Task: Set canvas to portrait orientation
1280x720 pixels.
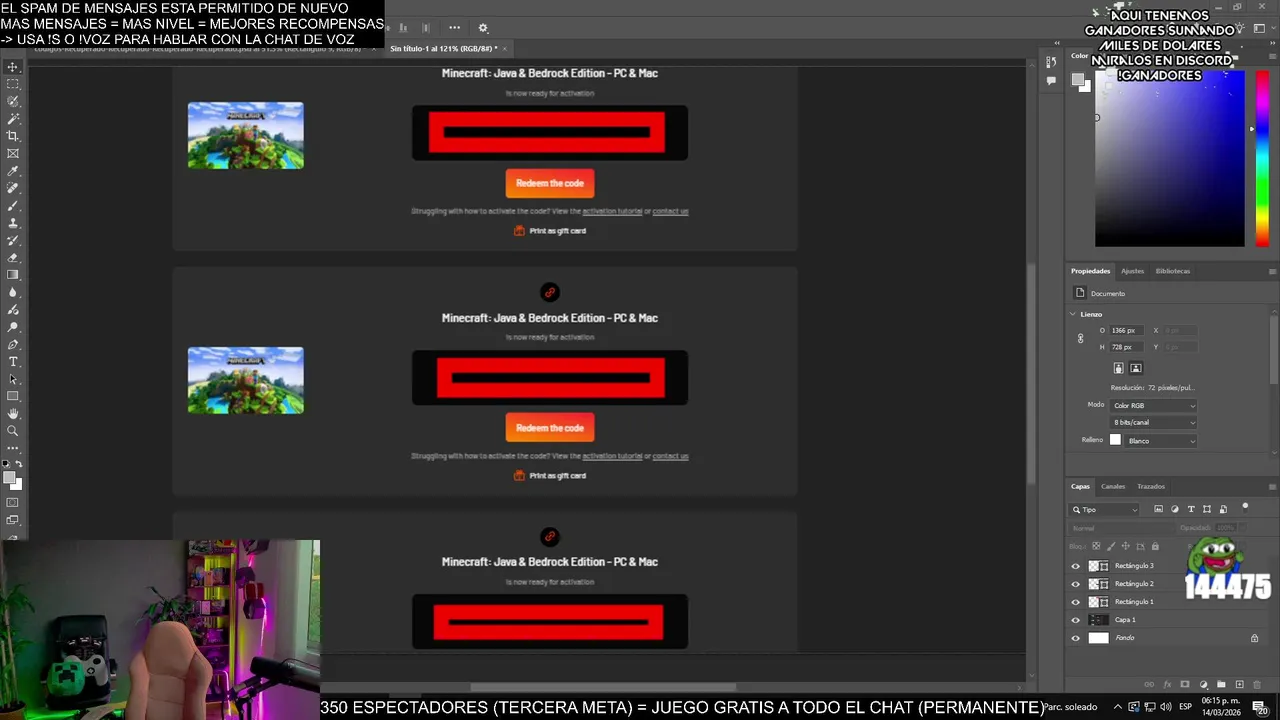Action: (1118, 368)
